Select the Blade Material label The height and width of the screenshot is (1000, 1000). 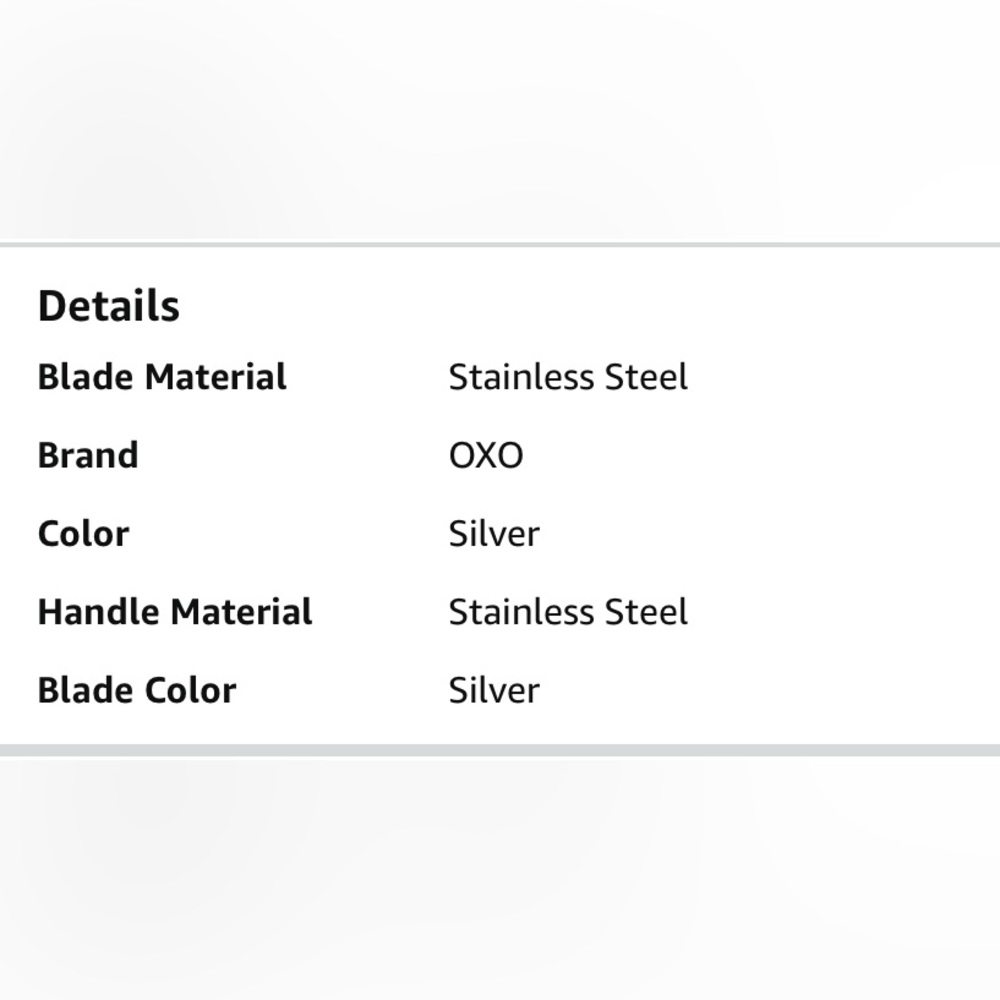[163, 377]
